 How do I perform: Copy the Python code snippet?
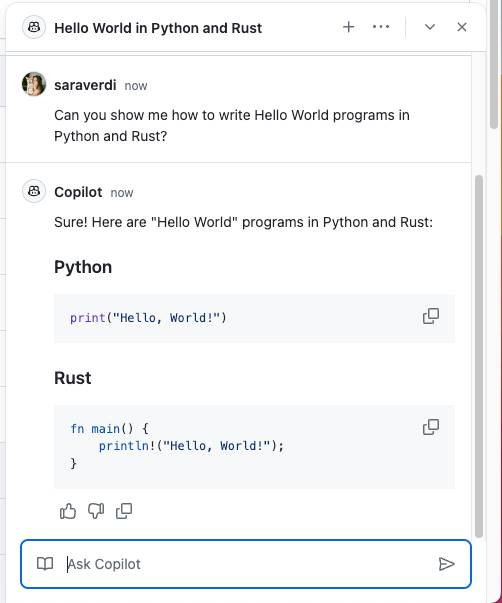tap(431, 316)
